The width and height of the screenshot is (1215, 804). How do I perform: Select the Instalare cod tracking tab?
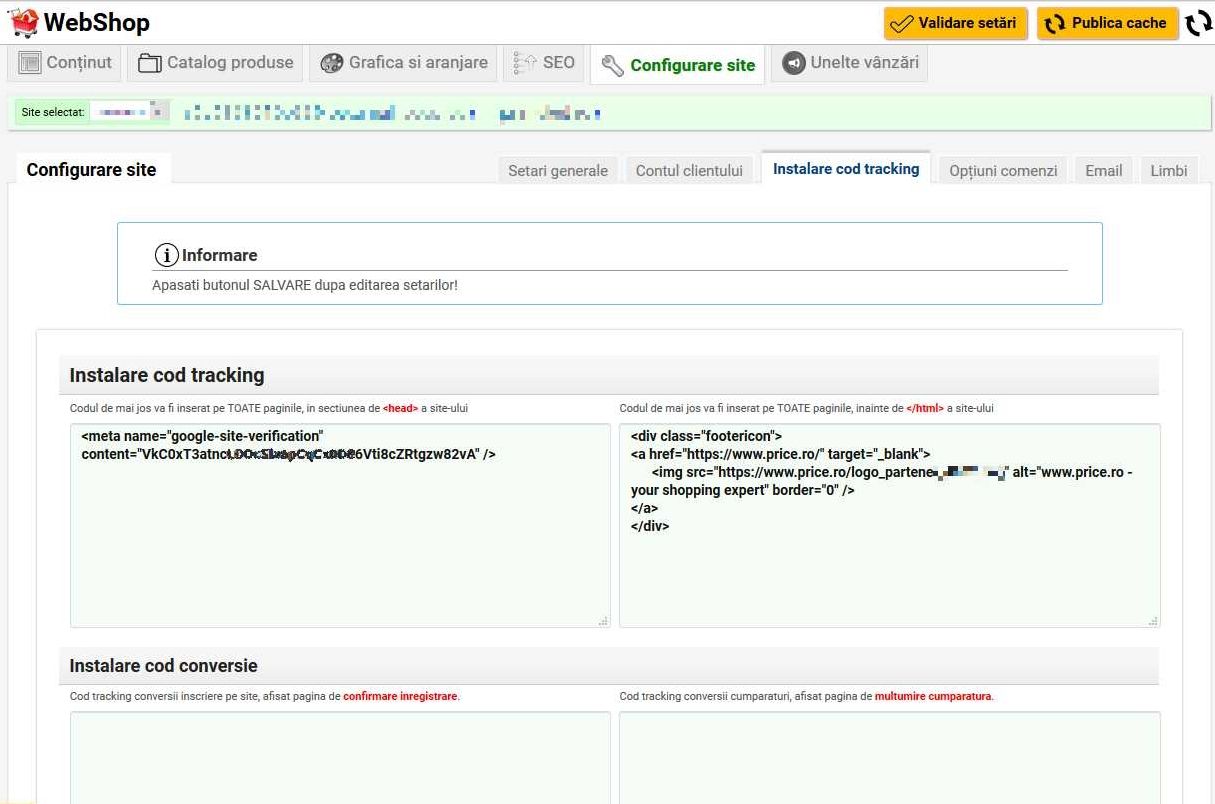pyautogui.click(x=846, y=169)
